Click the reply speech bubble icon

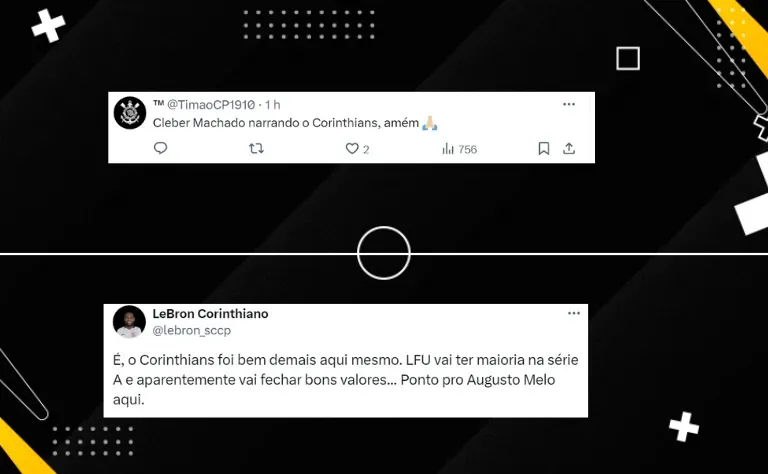point(160,148)
